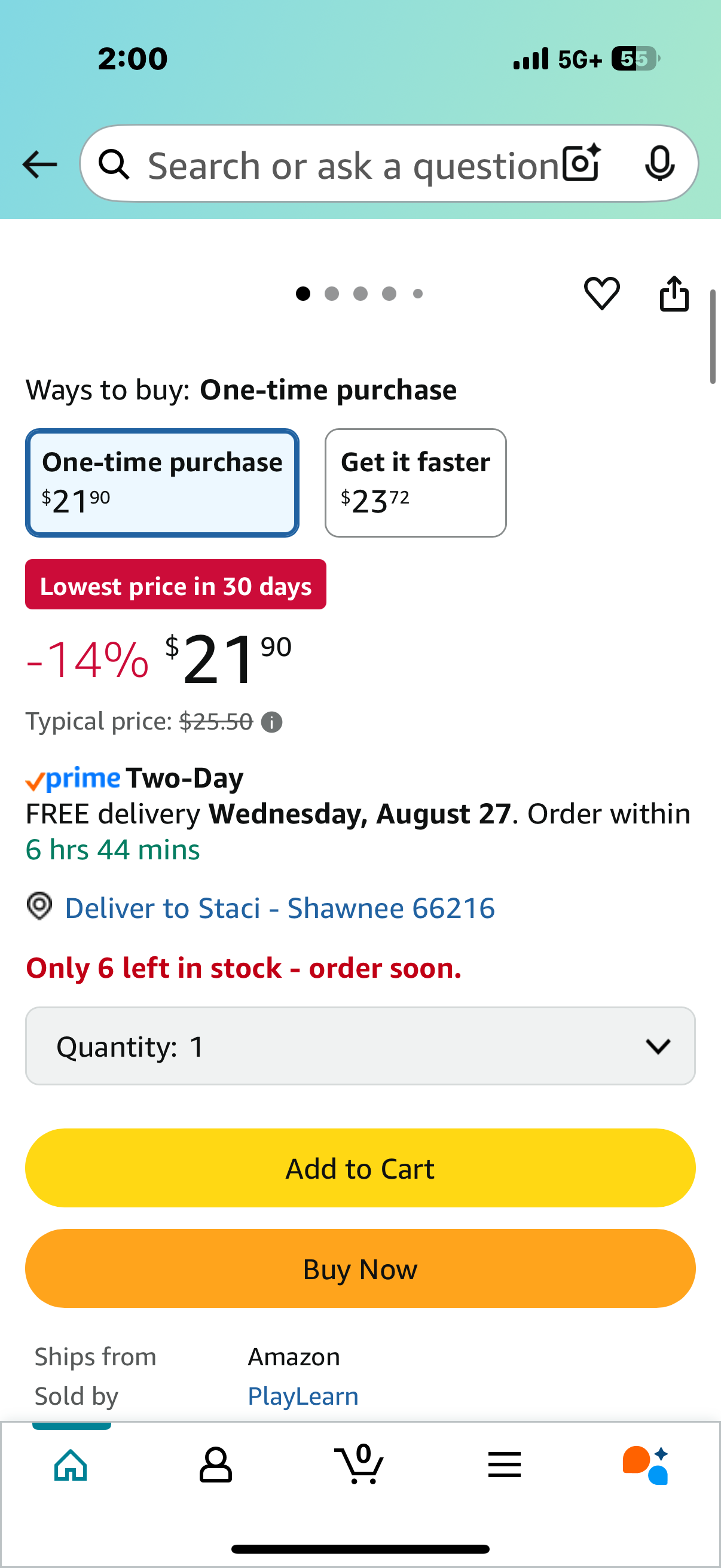Screen dimensions: 721x1568
Task: Open the hamburger menu tab
Action: pyautogui.click(x=505, y=1465)
